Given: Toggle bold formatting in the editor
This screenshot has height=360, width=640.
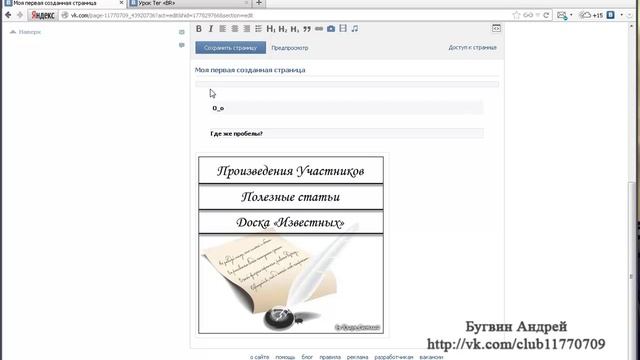Looking at the screenshot, I should pos(199,29).
